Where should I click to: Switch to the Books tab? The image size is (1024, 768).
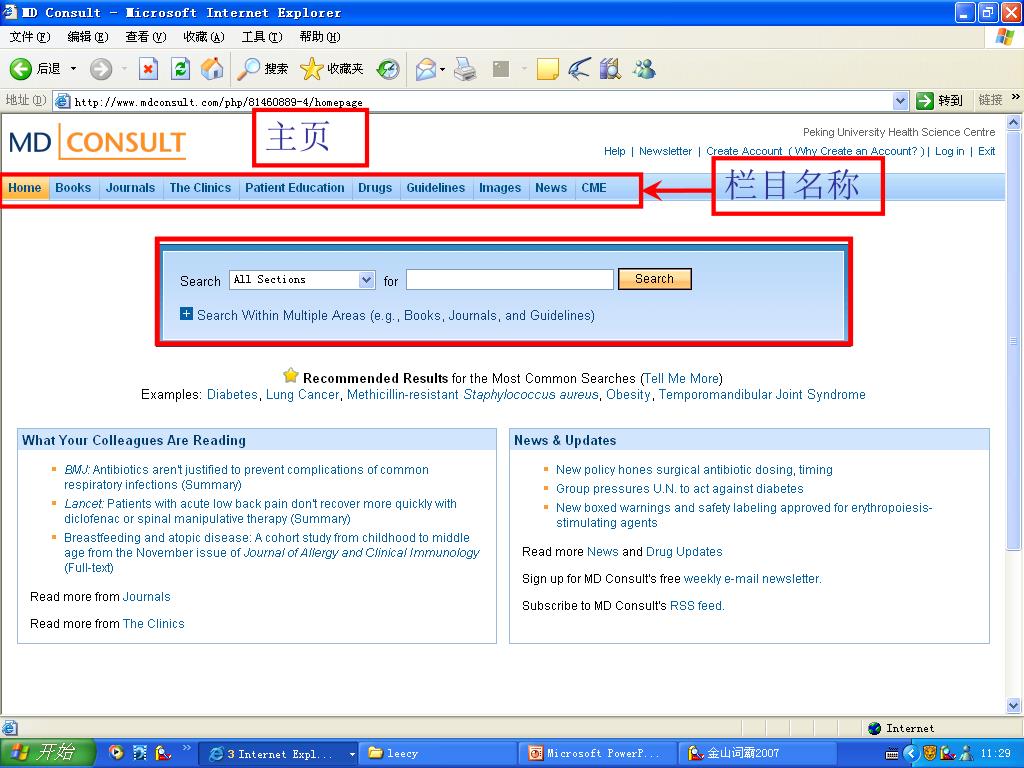tap(73, 187)
